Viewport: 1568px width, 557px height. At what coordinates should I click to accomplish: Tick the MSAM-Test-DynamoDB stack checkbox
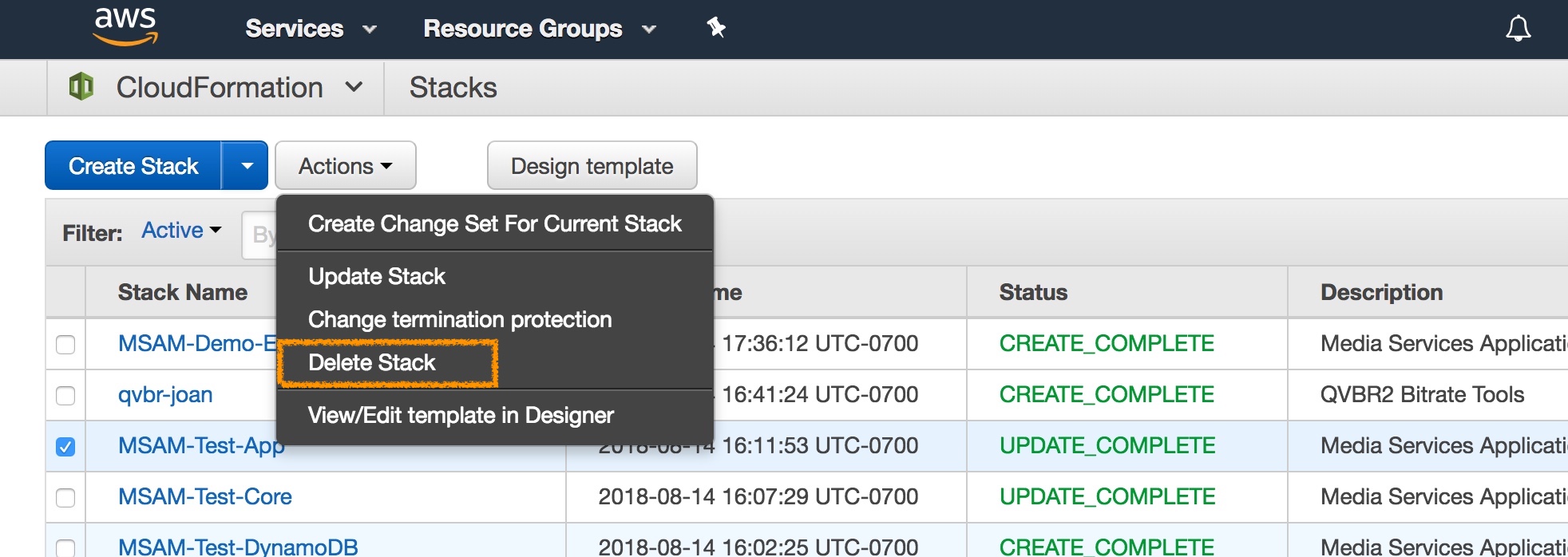[65, 547]
